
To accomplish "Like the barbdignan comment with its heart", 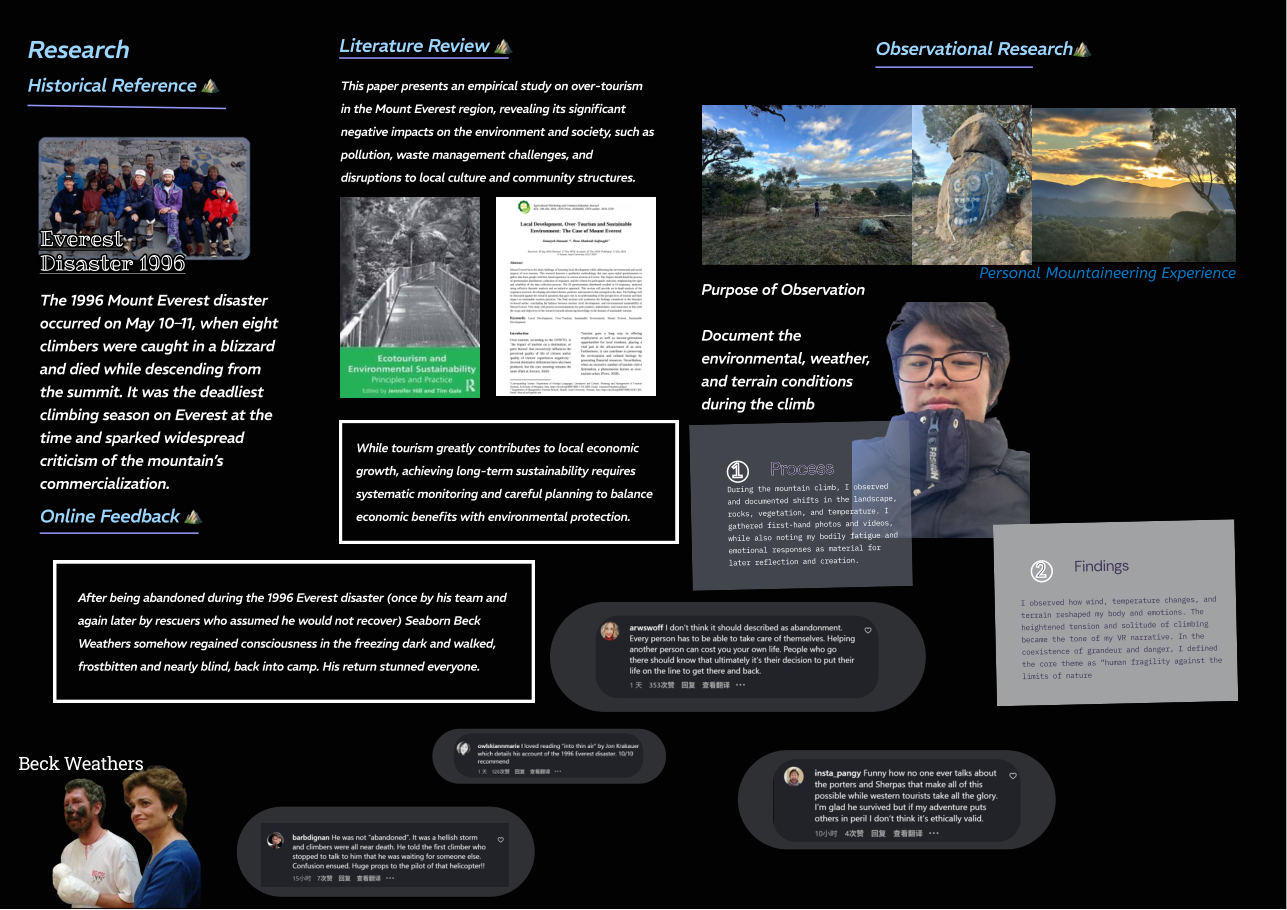I will tap(501, 839).
